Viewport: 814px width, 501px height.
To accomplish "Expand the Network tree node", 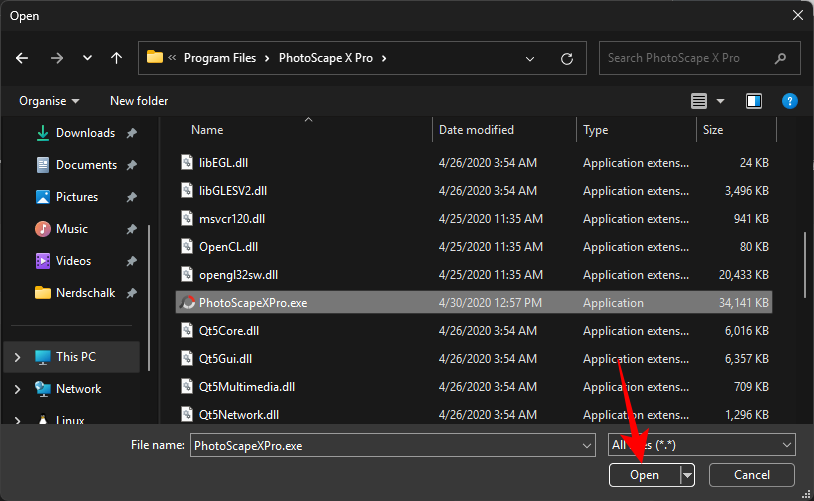I will tap(17, 389).
